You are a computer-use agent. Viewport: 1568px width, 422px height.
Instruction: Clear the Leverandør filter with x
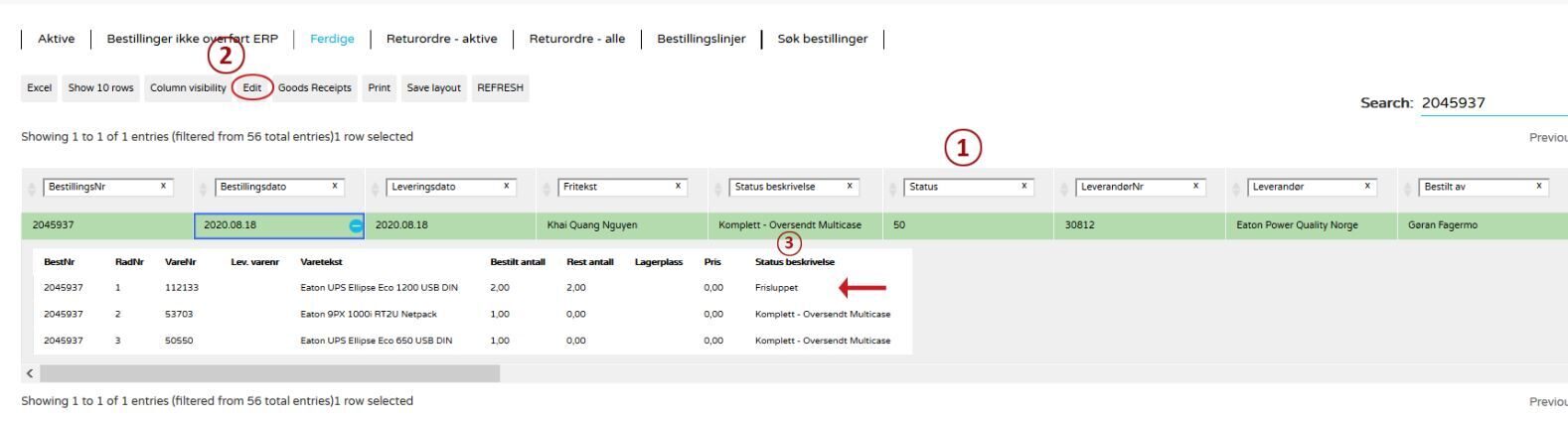pyautogui.click(x=1367, y=187)
